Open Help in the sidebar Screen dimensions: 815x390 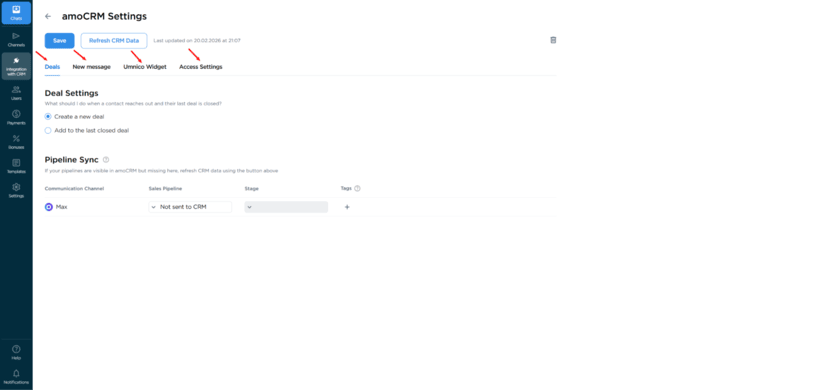coord(16,352)
